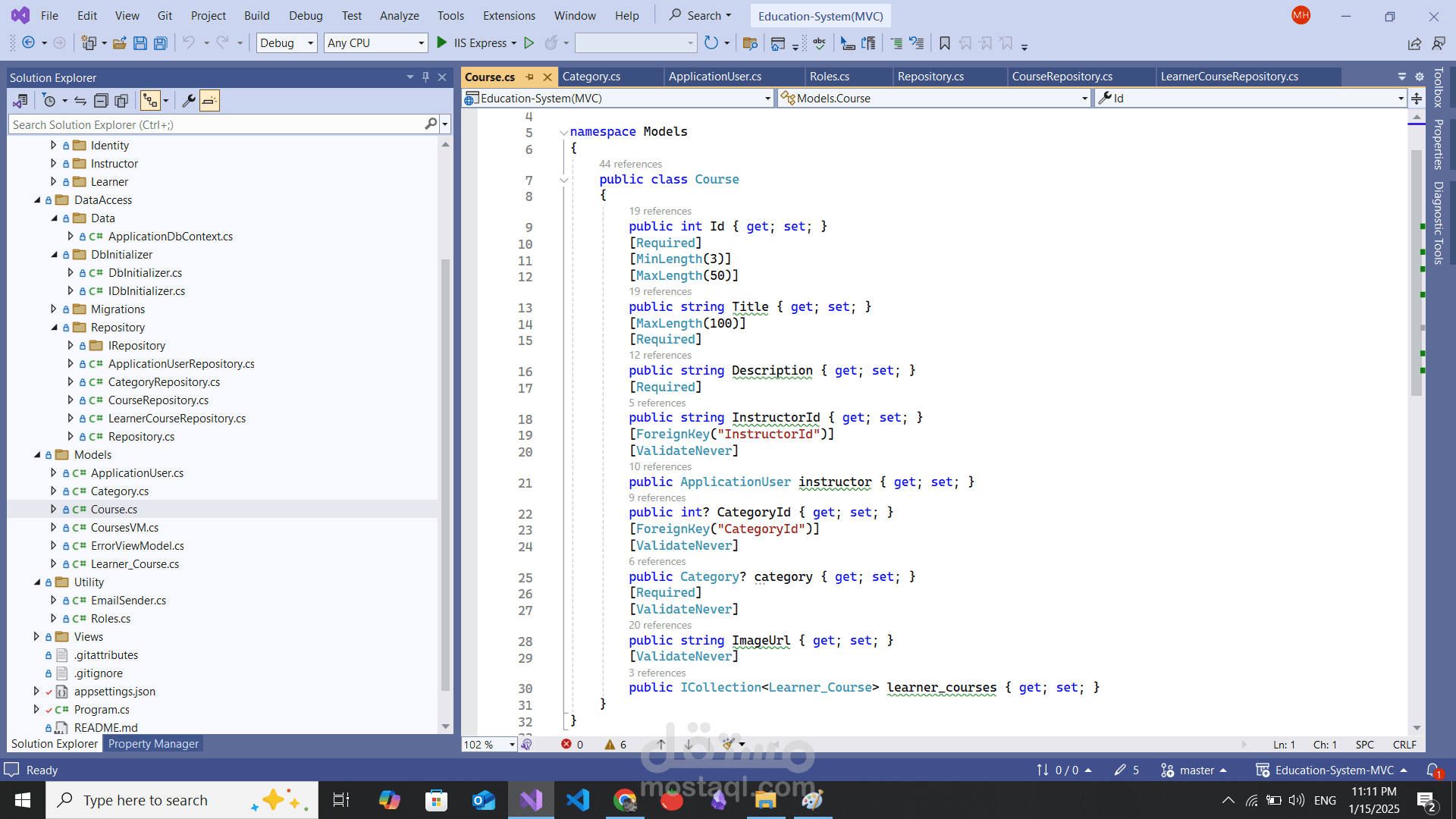
Task: Click the Live Share icon at top right
Action: tap(1414, 43)
